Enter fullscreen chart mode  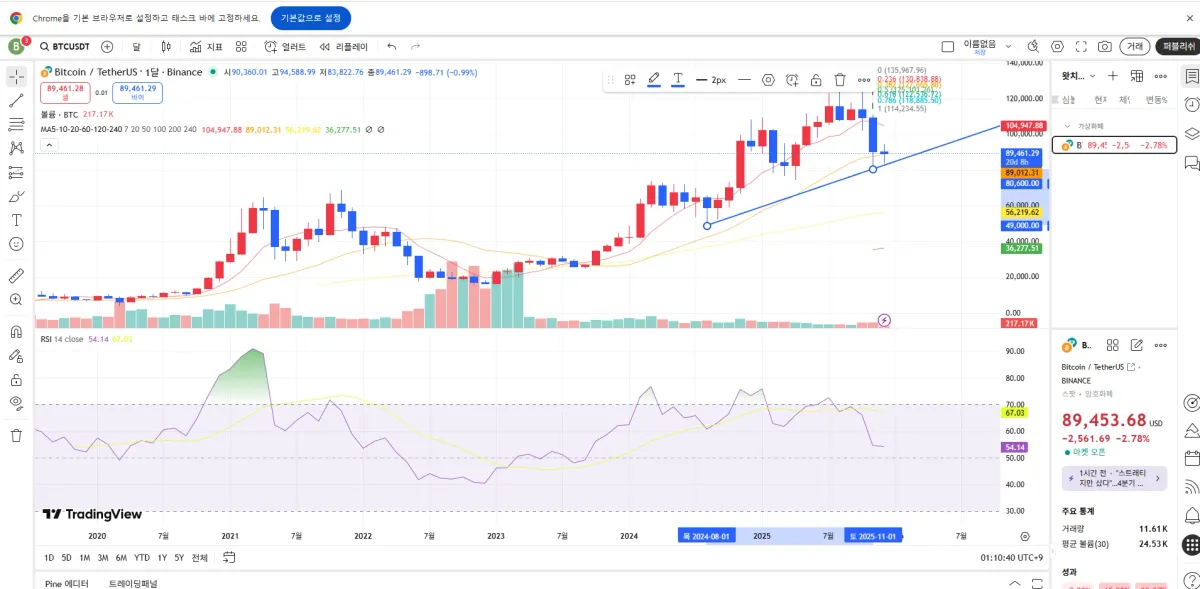coord(1081,47)
